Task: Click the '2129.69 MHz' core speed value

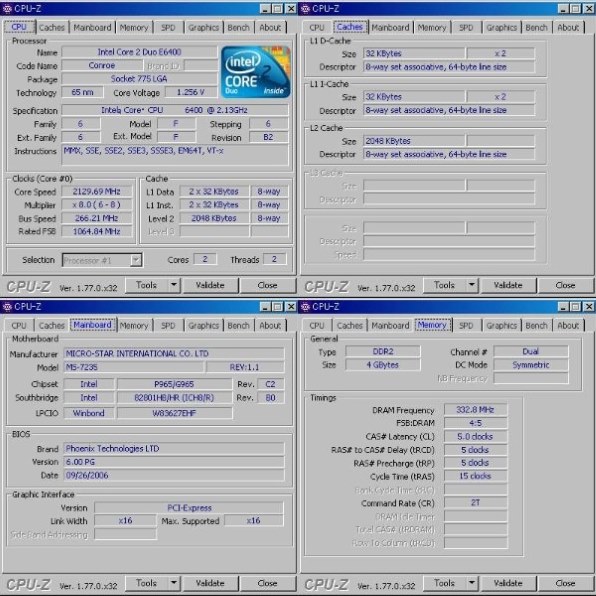Action: tap(97, 192)
